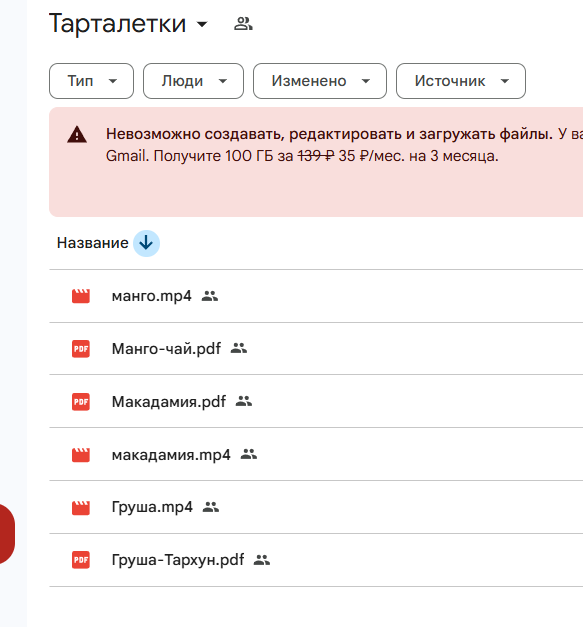
Task: Click the shared icon next to манго.mp4
Action: point(210,296)
